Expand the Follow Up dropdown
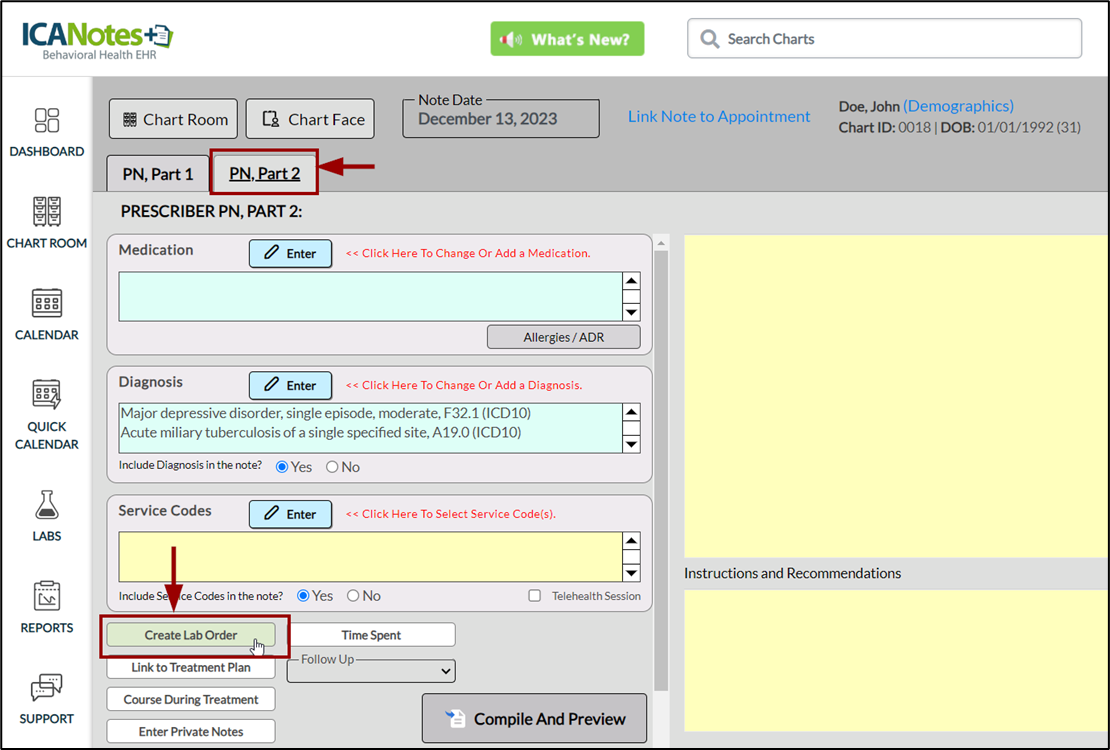 click(371, 671)
